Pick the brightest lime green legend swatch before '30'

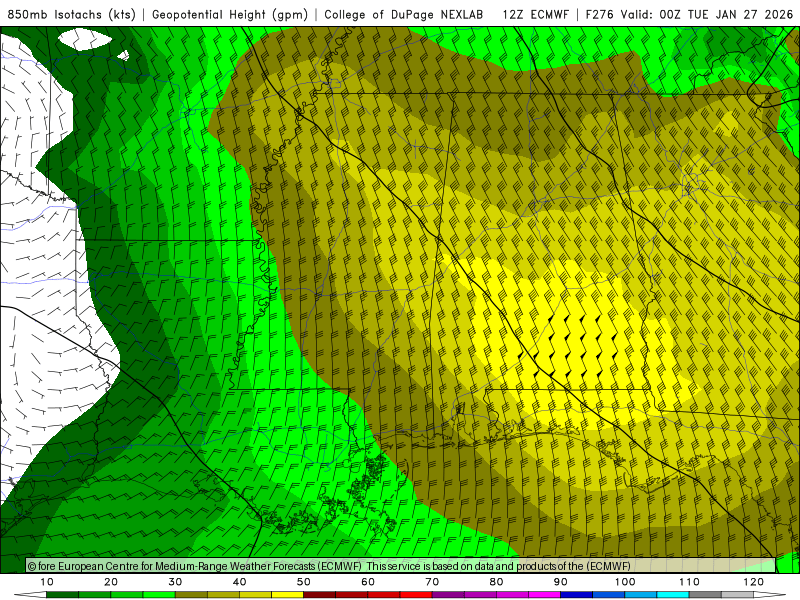pyautogui.click(x=159, y=595)
